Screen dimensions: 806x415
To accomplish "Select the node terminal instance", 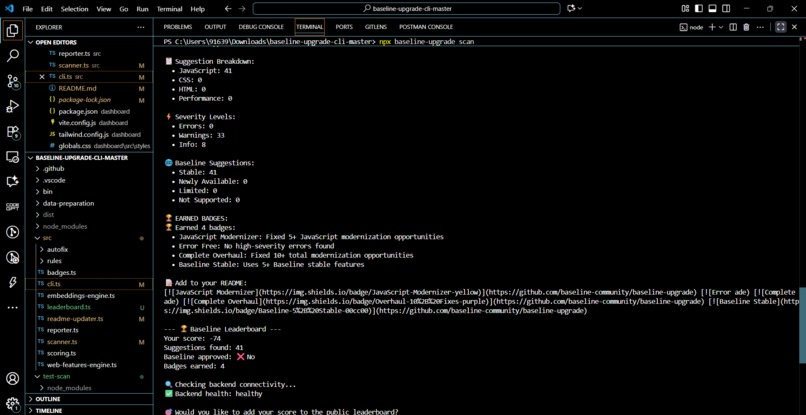I will [691, 27].
